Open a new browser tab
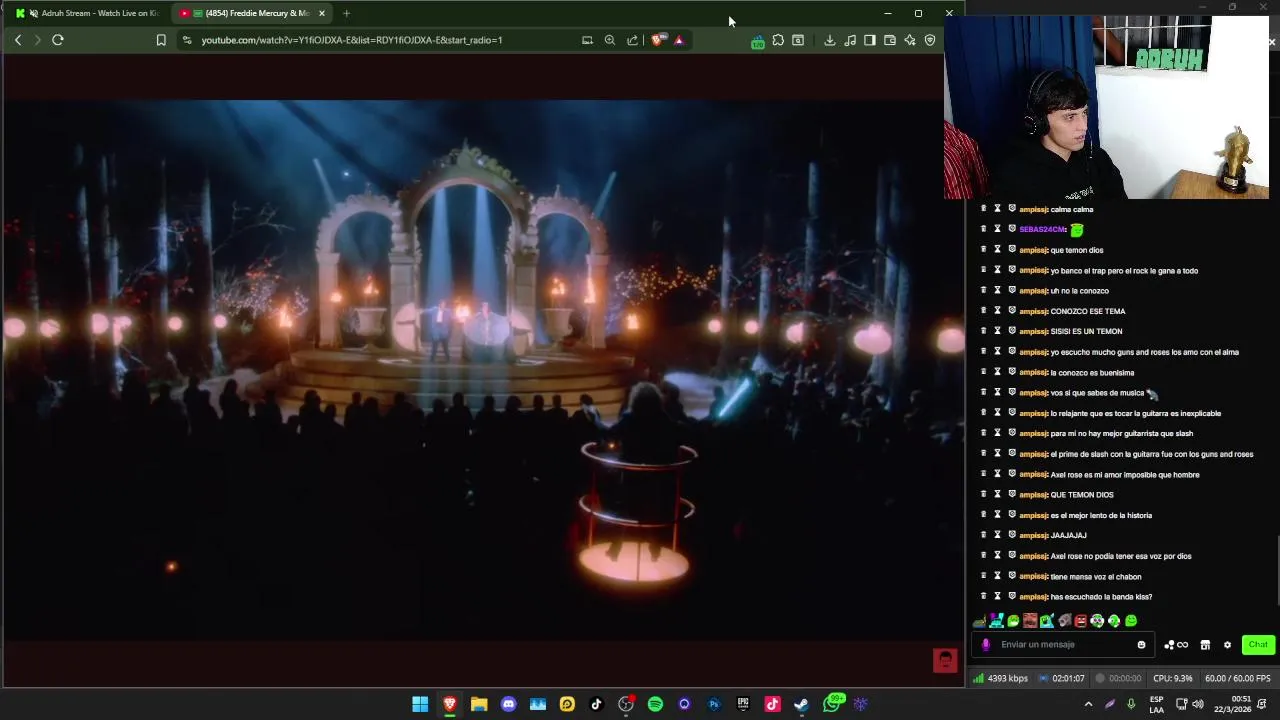1280x720 pixels. [346, 13]
